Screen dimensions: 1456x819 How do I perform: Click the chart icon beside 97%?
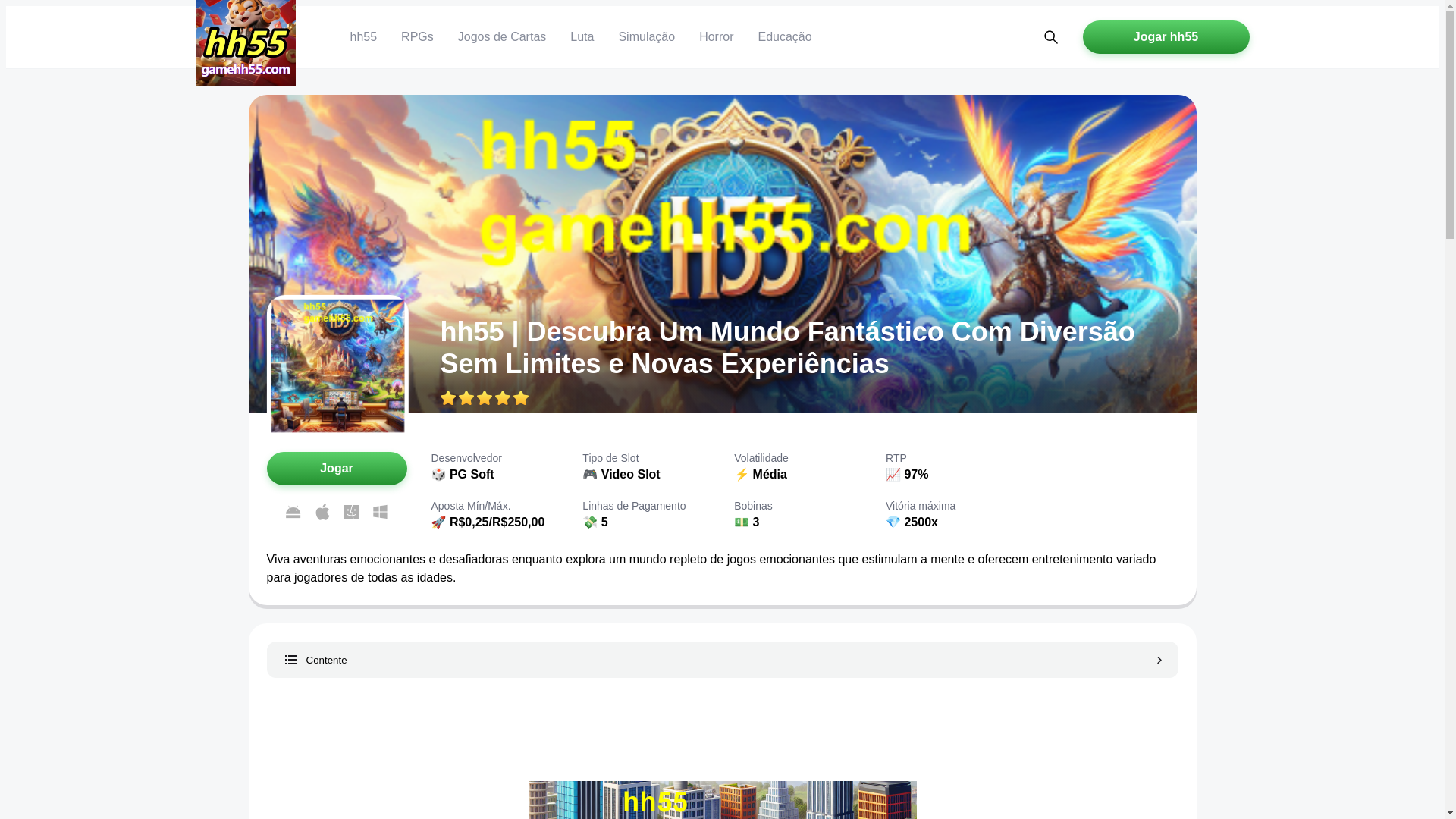pos(893,475)
